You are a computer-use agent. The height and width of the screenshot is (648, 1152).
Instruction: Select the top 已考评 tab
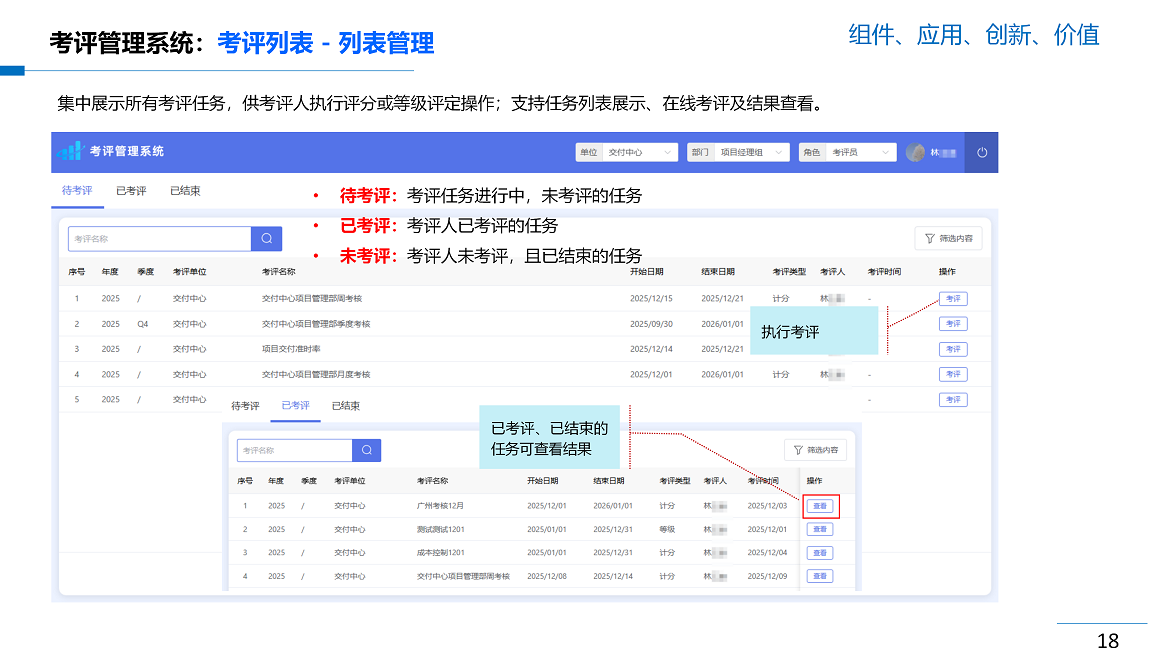(x=131, y=191)
